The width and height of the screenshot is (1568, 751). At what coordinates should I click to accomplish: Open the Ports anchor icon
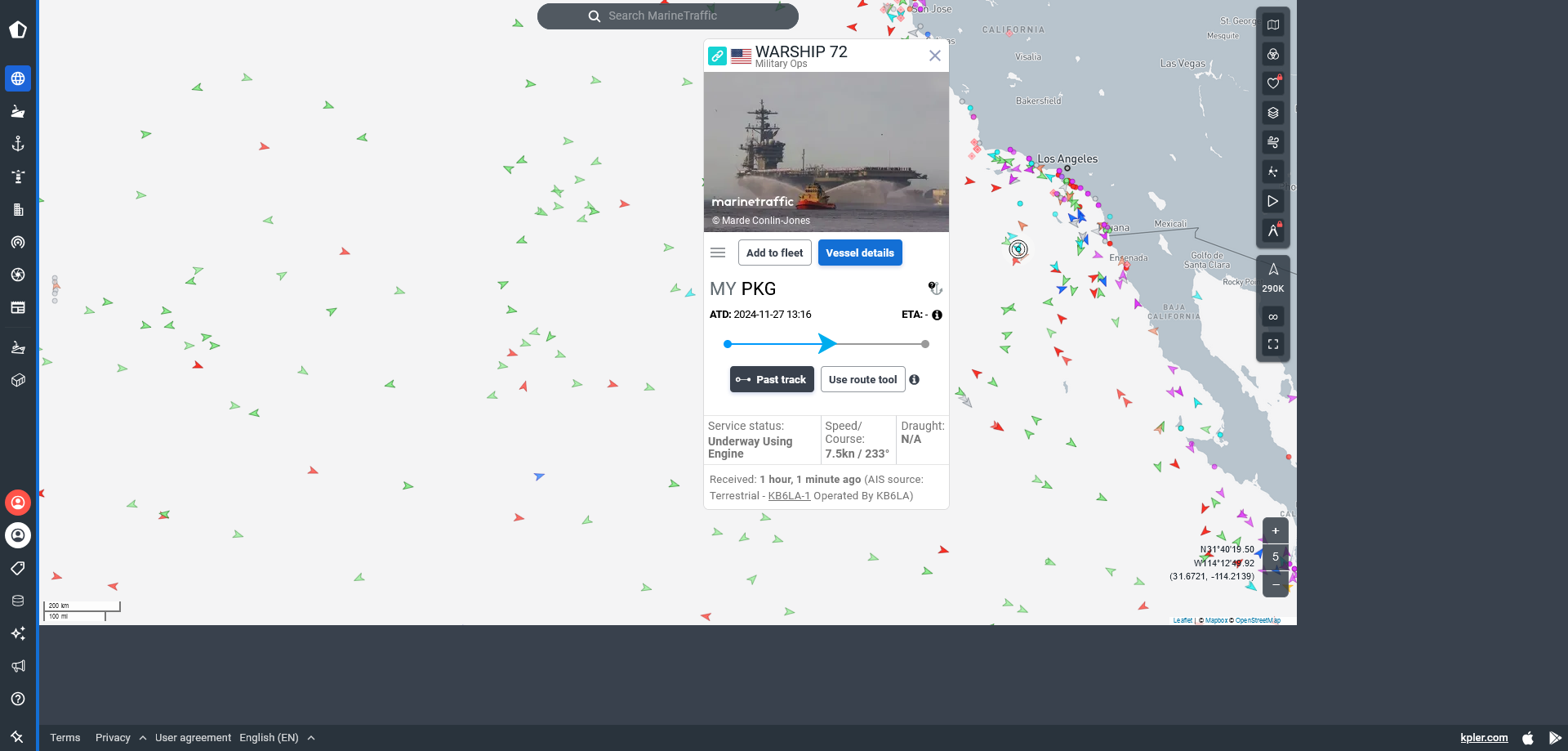tap(18, 144)
